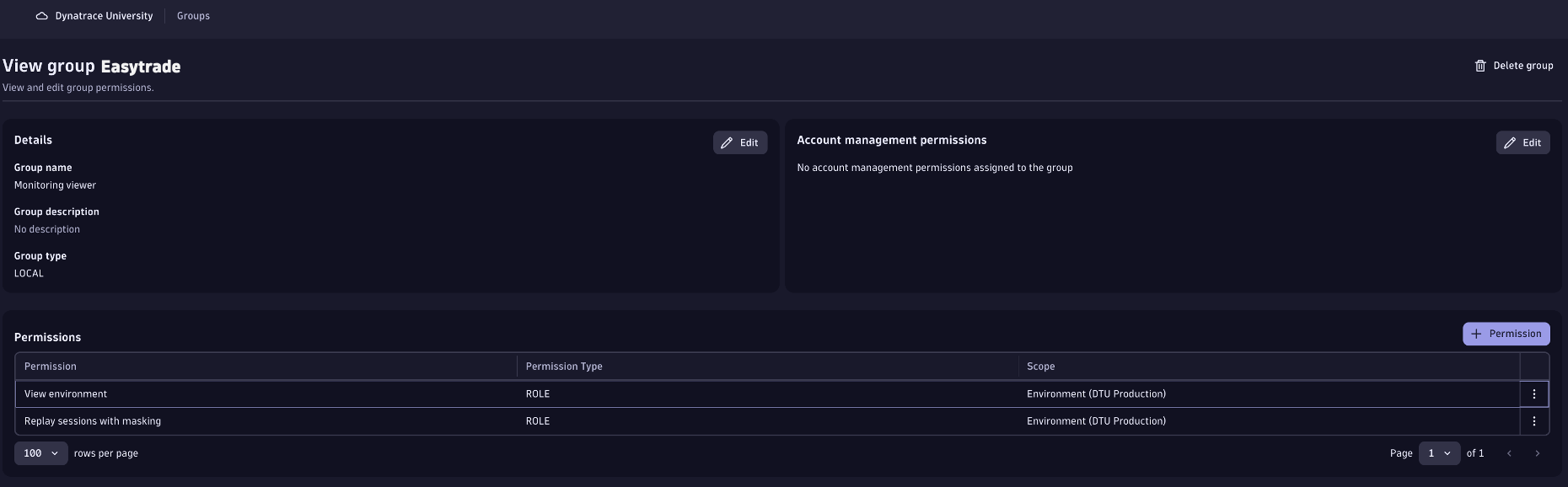This screenshot has height=487, width=1568.
Task: Select the Replay sessions with masking row
Action: pyautogui.click(x=93, y=421)
